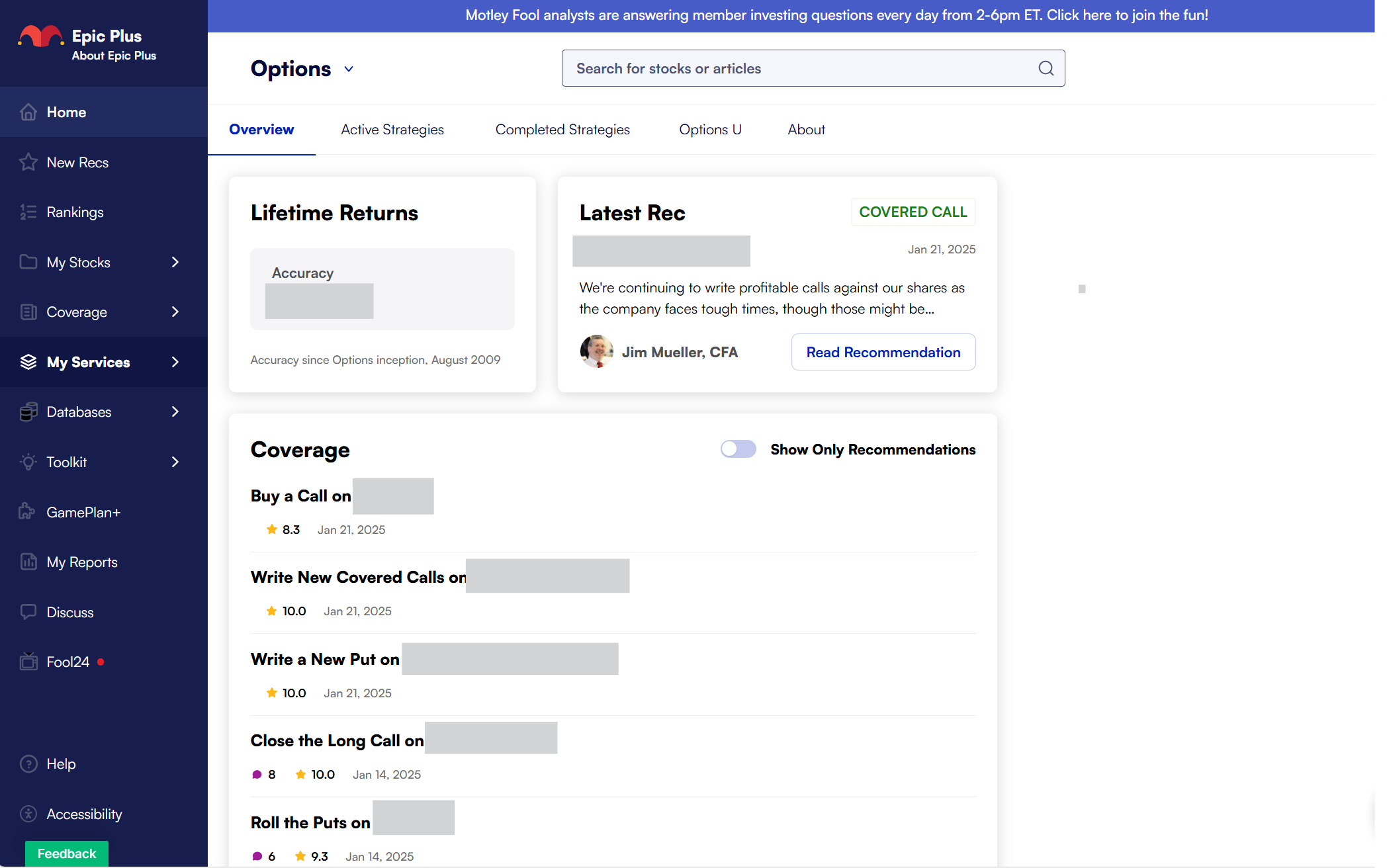
Task: Click Read Recommendation button
Action: point(883,352)
